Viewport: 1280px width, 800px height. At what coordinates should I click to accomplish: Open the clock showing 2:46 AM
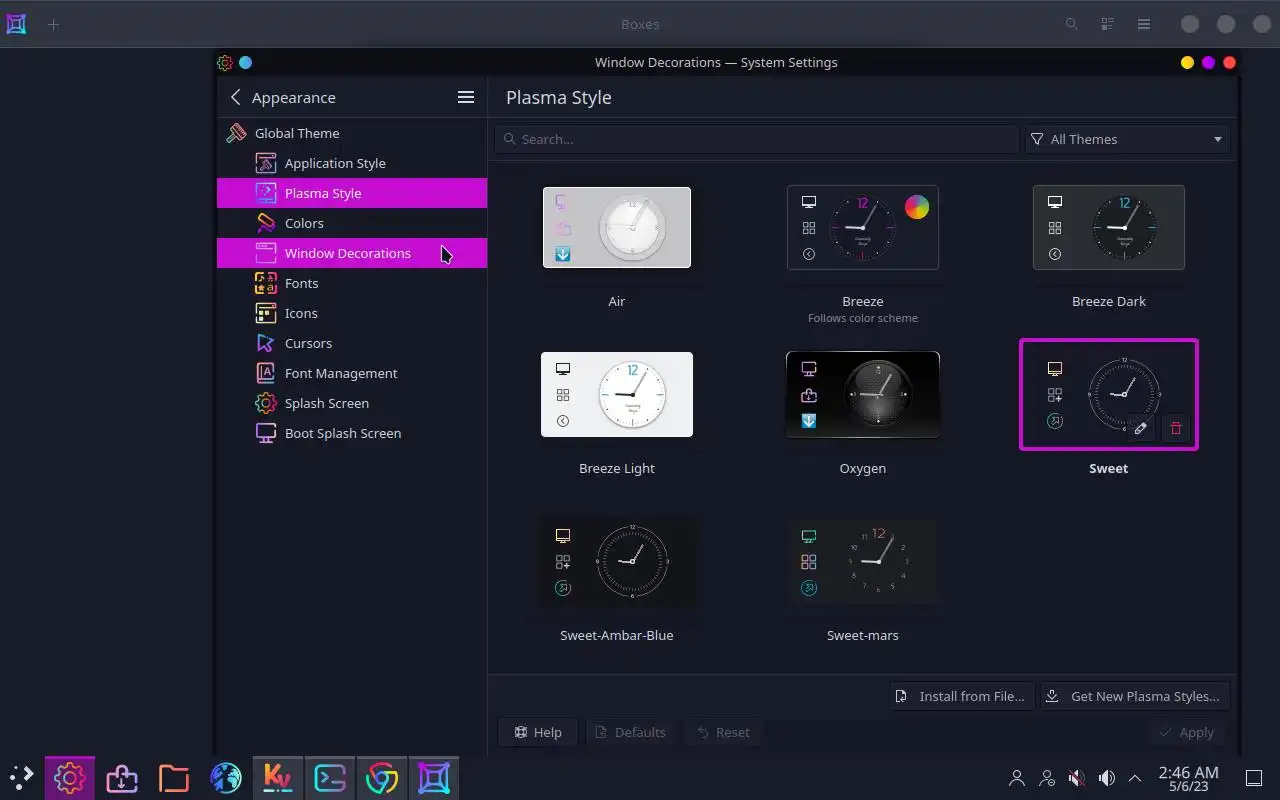pyautogui.click(x=1188, y=778)
